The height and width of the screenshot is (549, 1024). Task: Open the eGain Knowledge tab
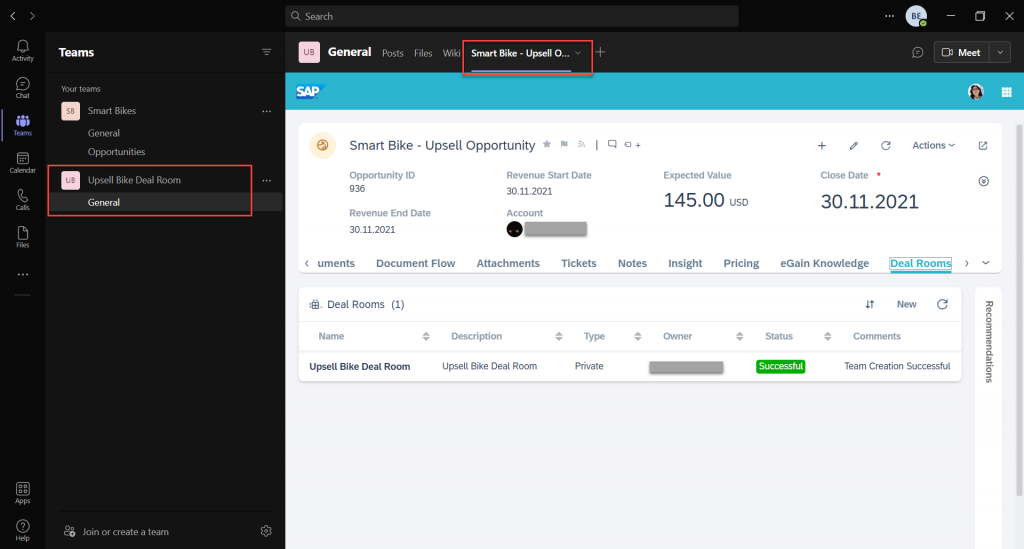pyautogui.click(x=824, y=263)
